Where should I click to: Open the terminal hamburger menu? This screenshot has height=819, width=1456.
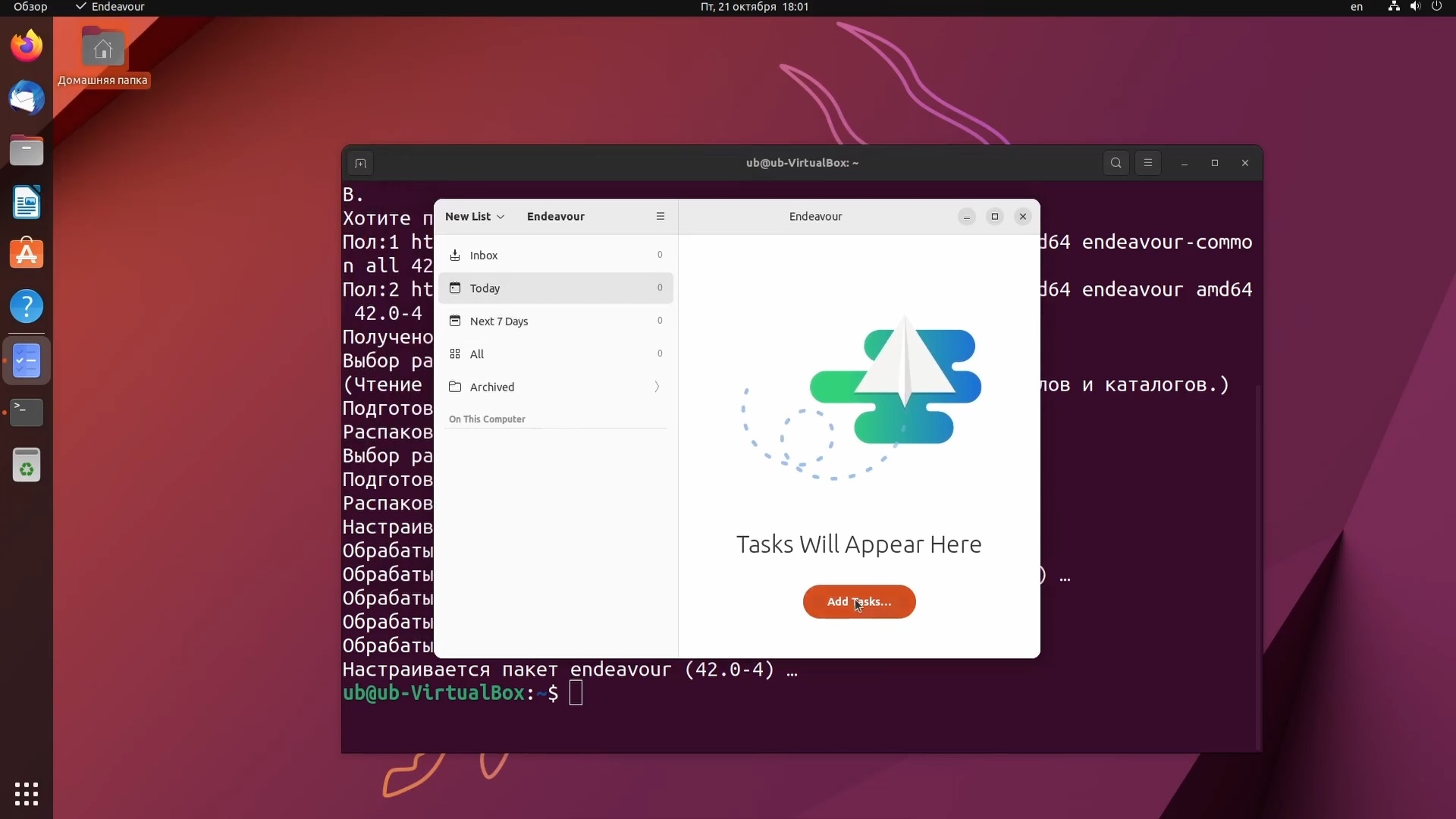pos(1148,163)
